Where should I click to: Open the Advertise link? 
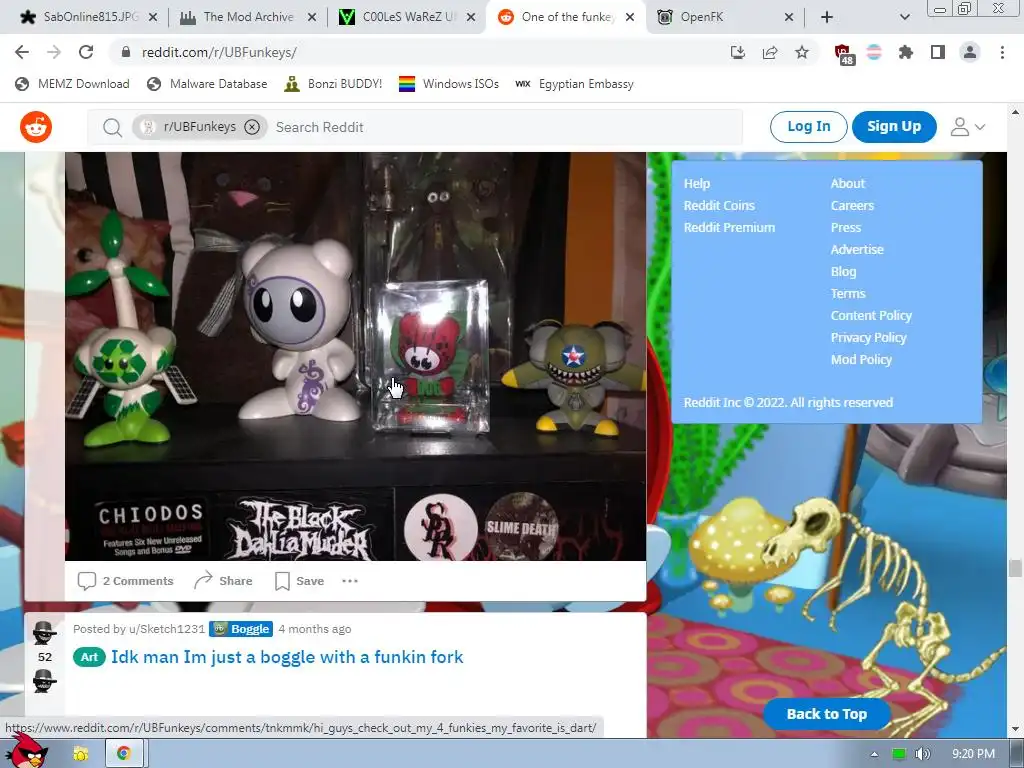857,249
